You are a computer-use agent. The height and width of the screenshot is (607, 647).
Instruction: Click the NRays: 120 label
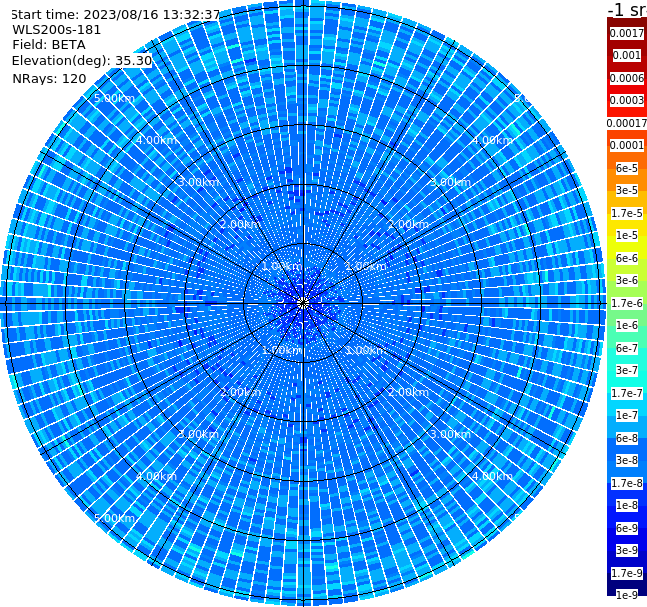pos(49,78)
